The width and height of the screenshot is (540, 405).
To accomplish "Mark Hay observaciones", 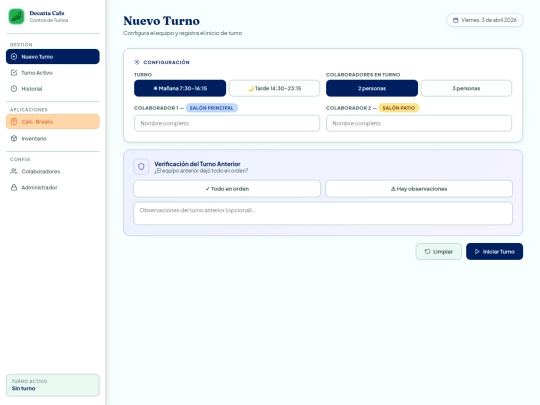I will [x=419, y=189].
